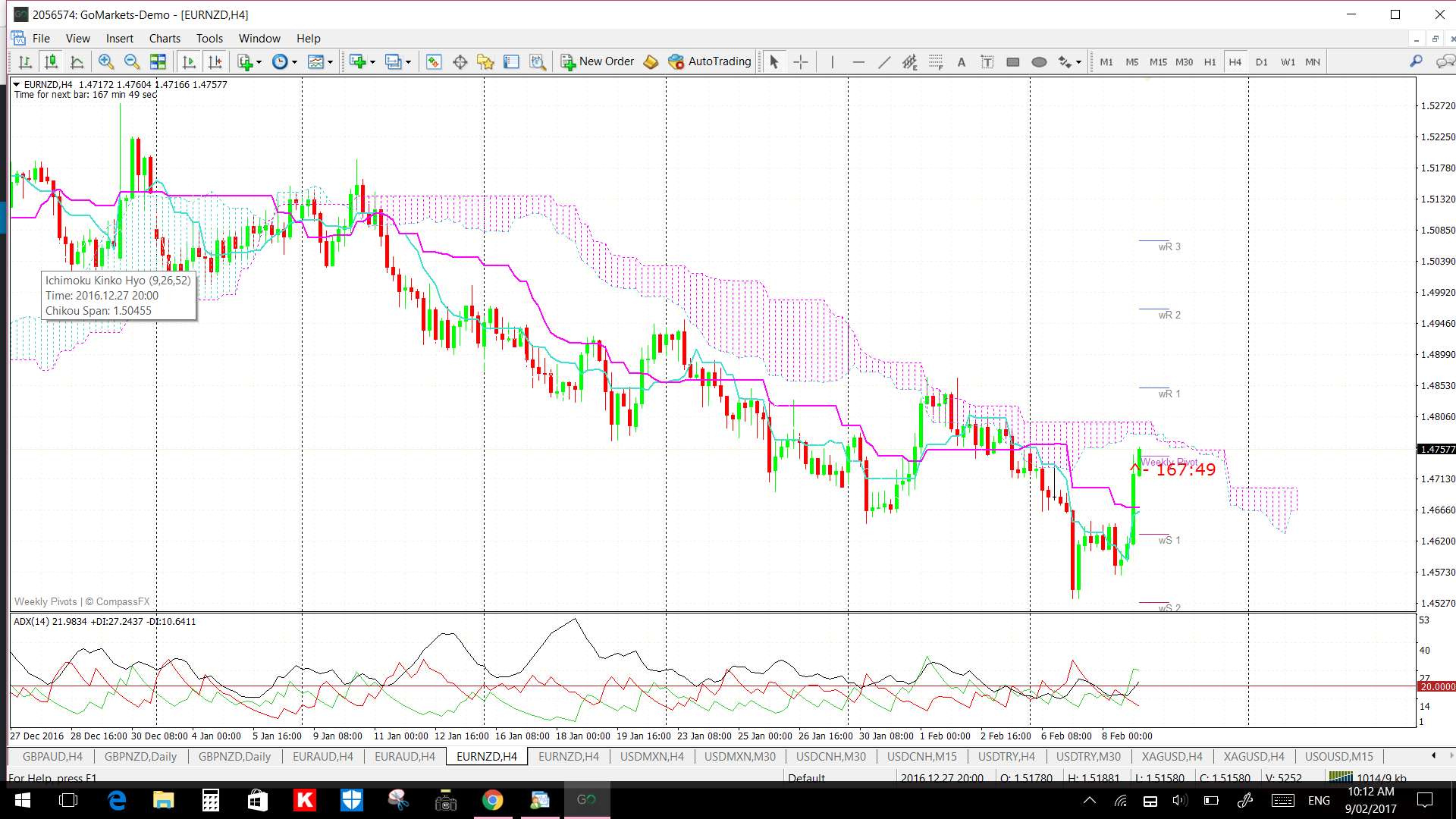Open the arrows objects tool

[1065, 62]
